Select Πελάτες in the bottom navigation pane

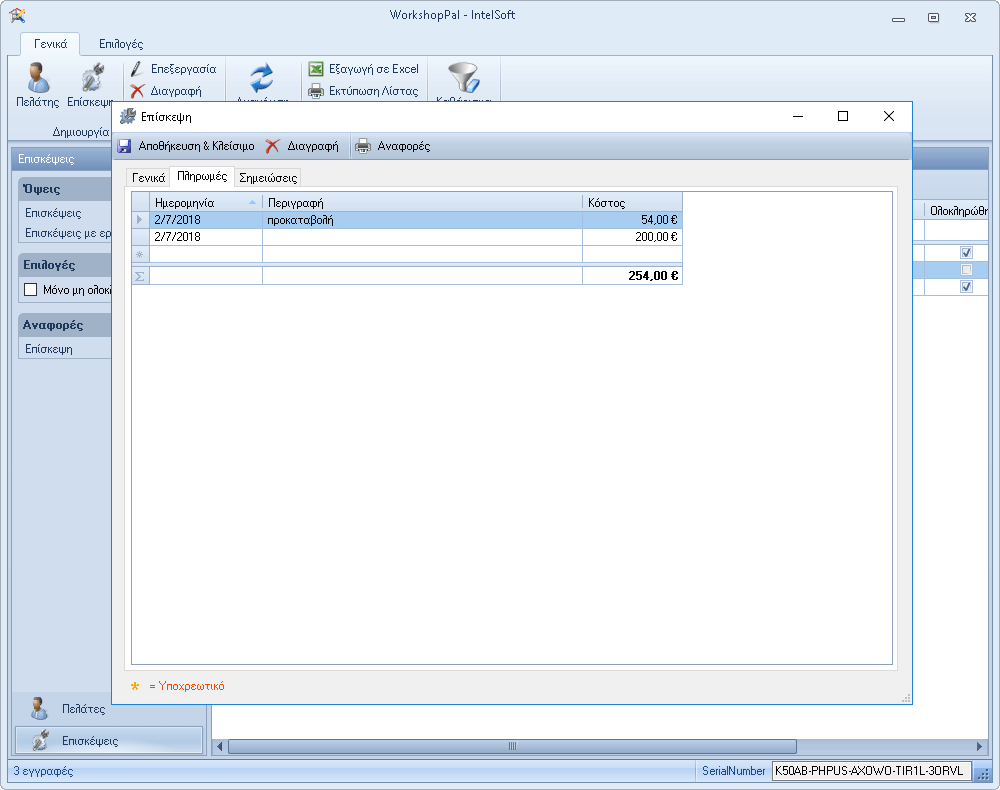(83, 708)
